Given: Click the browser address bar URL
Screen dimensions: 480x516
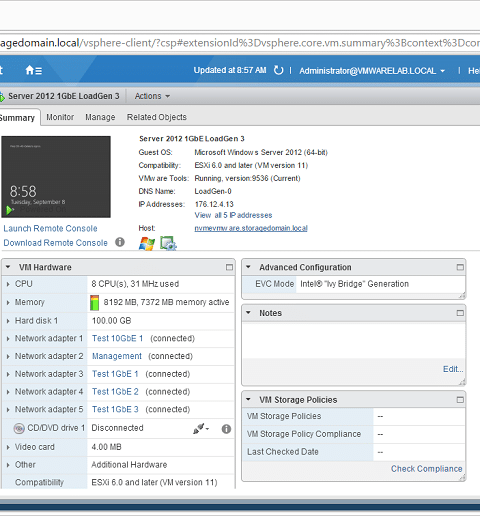Looking at the screenshot, I should click(x=240, y=43).
